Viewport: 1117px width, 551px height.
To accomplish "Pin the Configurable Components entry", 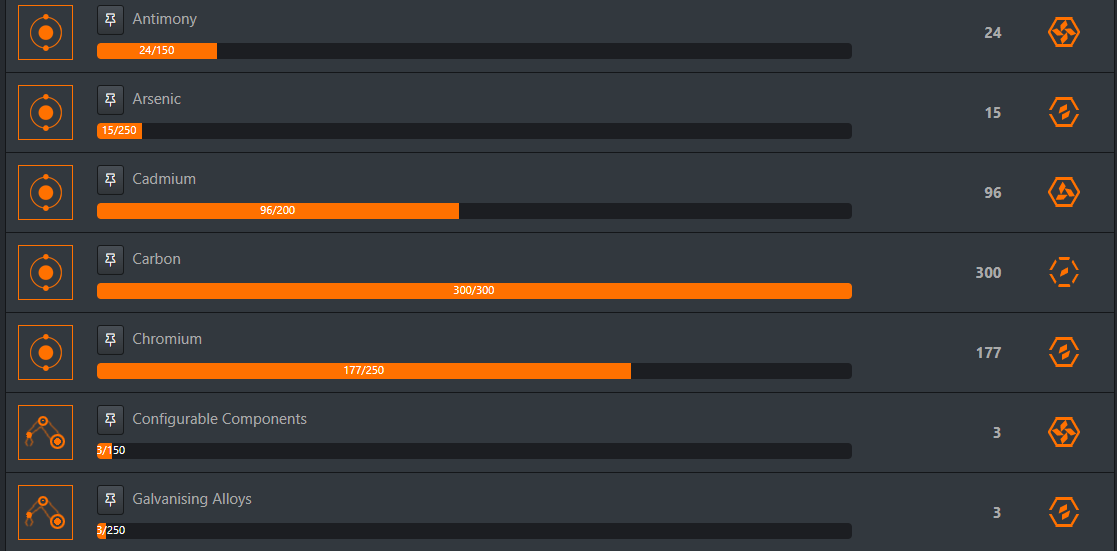I will point(110,419).
